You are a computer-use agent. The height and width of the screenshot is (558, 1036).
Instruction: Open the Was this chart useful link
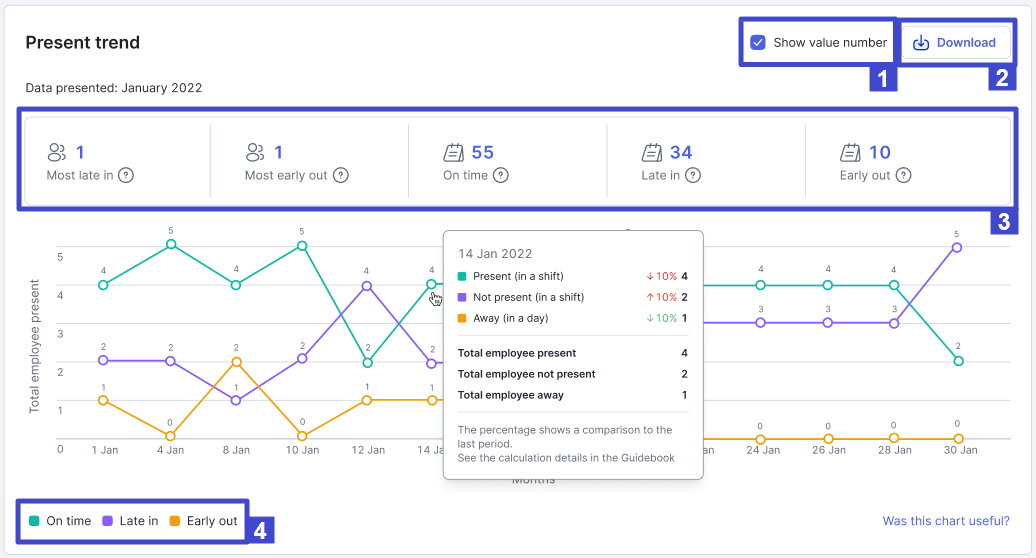(x=945, y=521)
